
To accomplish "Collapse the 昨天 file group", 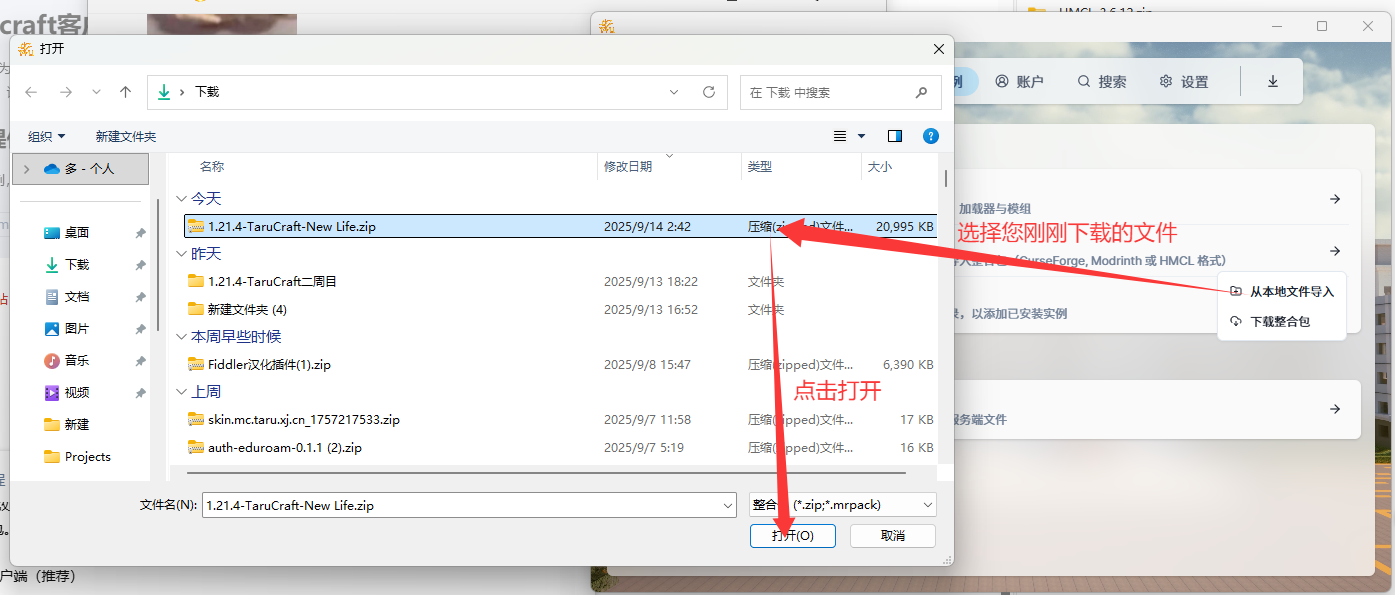I will (x=182, y=254).
